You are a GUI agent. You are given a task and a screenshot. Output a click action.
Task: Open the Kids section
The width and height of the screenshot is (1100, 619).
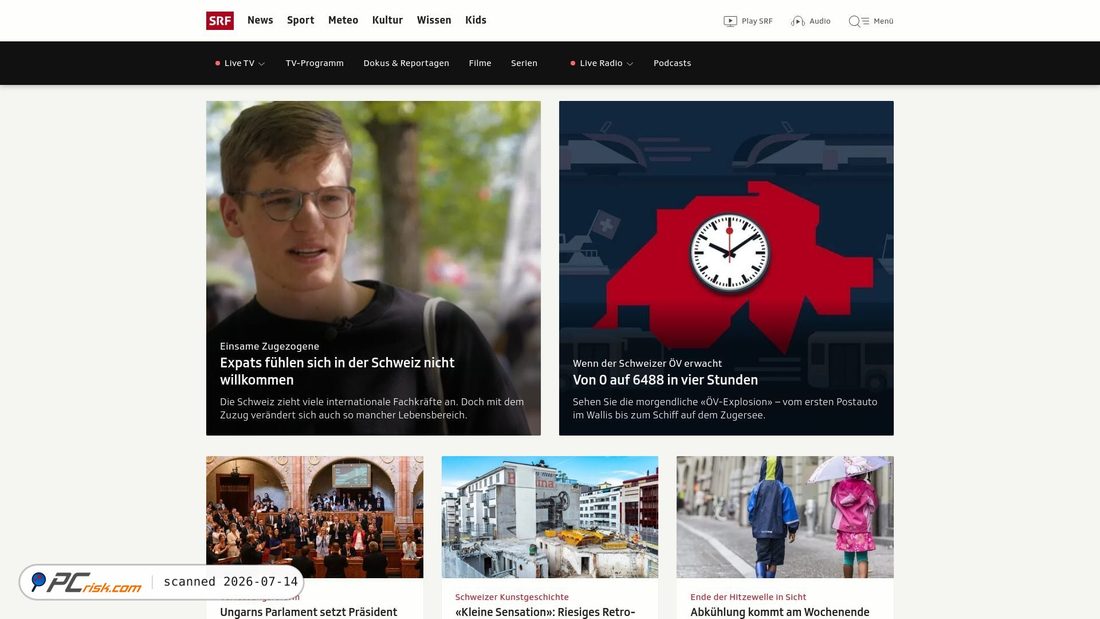click(x=476, y=20)
